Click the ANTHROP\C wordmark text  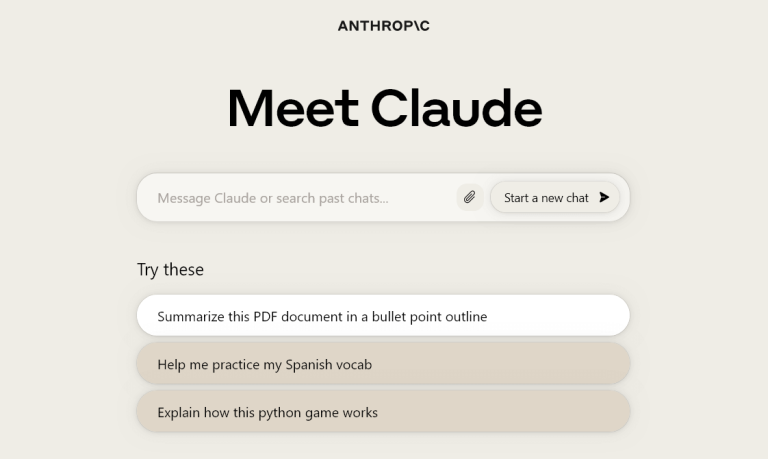(x=384, y=26)
